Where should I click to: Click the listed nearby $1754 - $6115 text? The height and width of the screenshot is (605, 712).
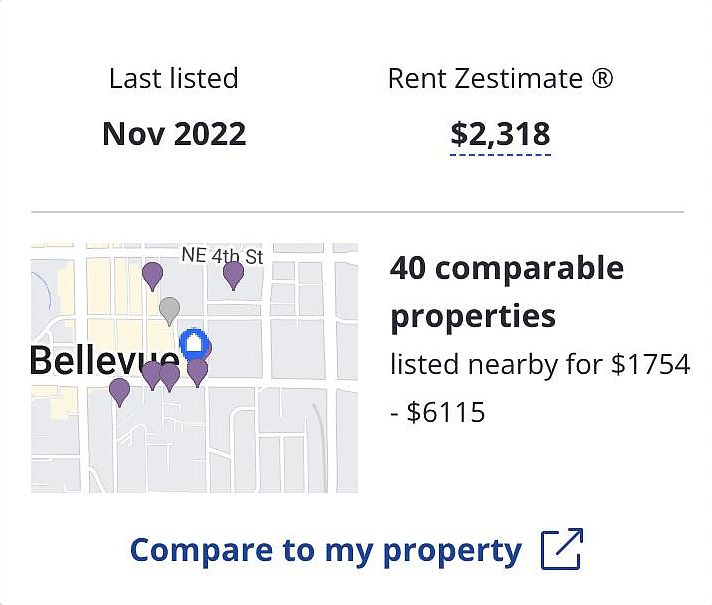539,387
